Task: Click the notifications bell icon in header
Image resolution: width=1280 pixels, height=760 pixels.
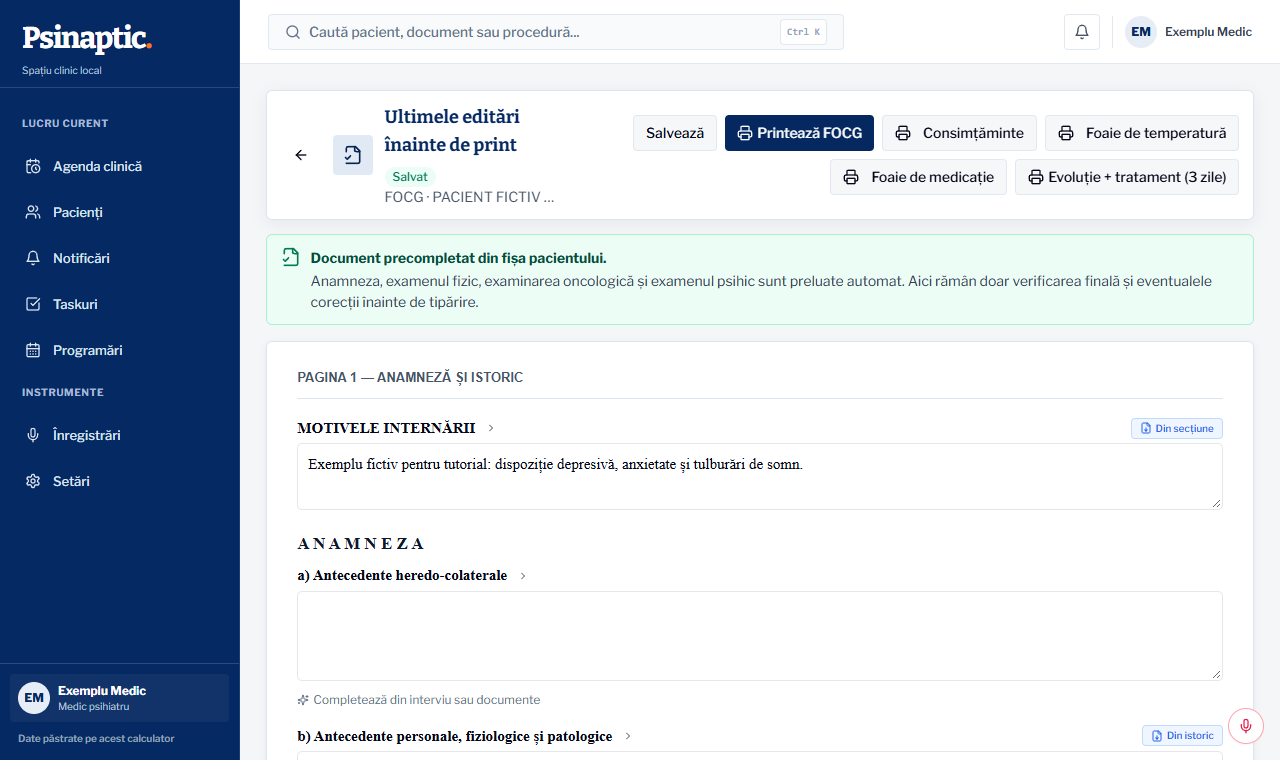Action: click(x=1081, y=32)
